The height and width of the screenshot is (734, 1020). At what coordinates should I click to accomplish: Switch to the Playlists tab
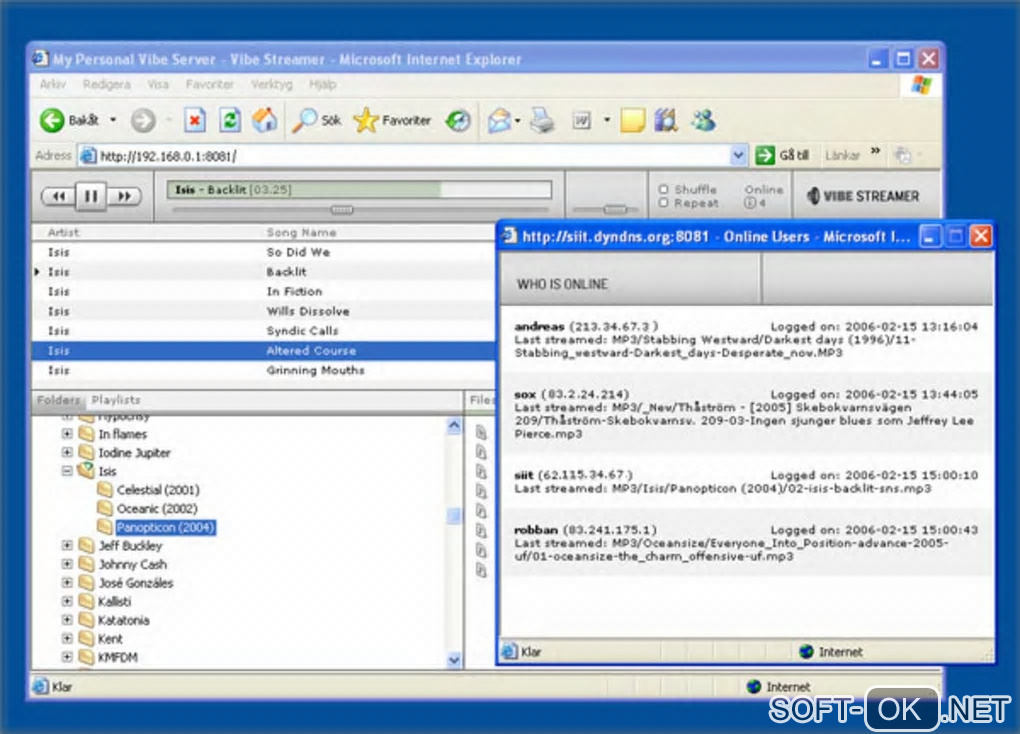tap(116, 400)
